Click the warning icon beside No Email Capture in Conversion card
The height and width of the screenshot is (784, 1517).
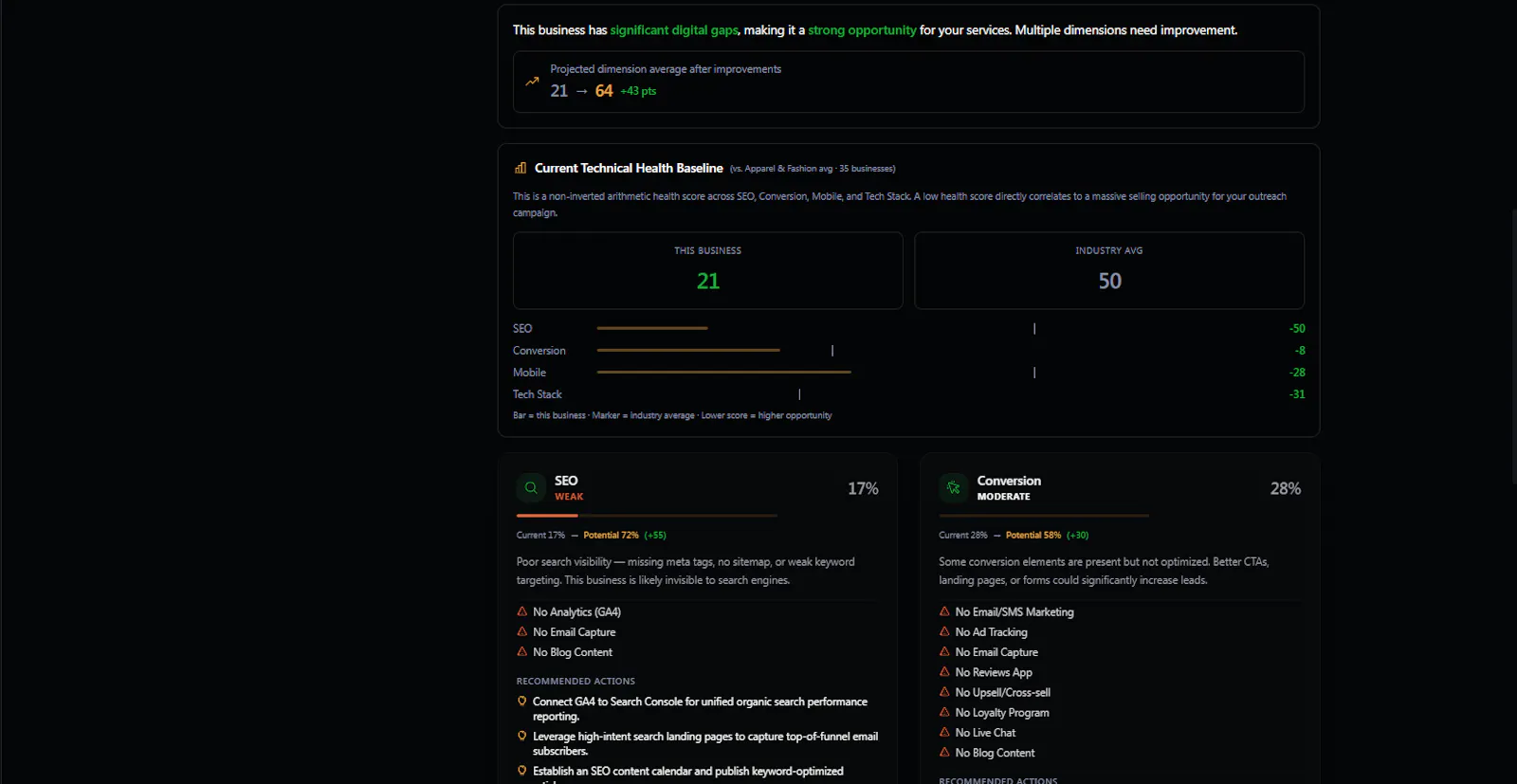coord(944,651)
